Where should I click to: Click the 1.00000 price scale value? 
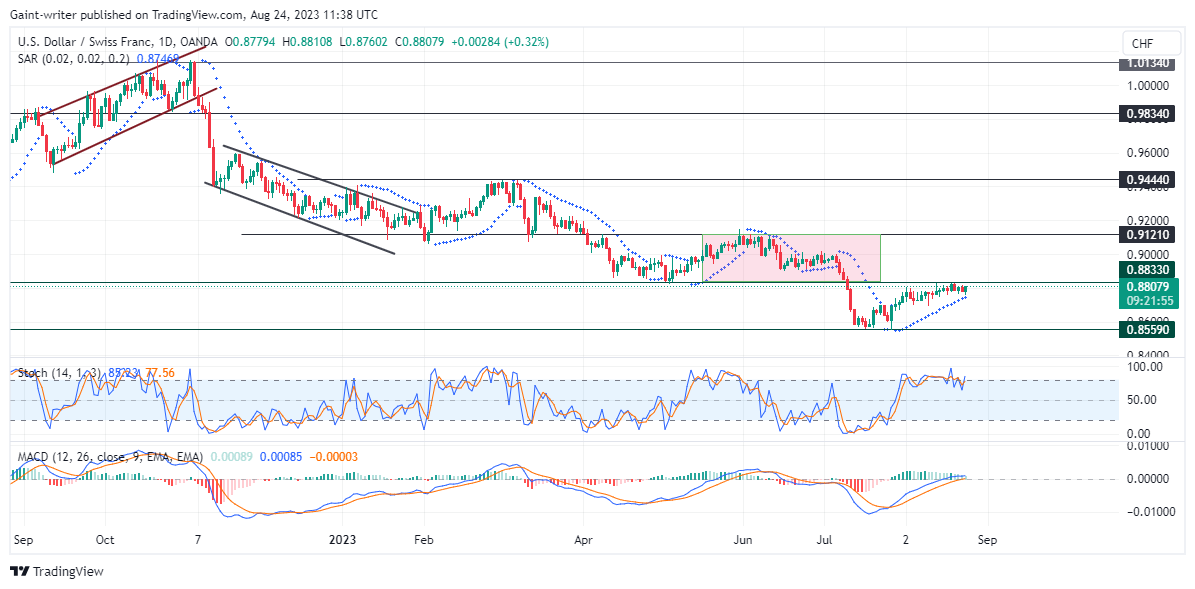[x=1149, y=86]
